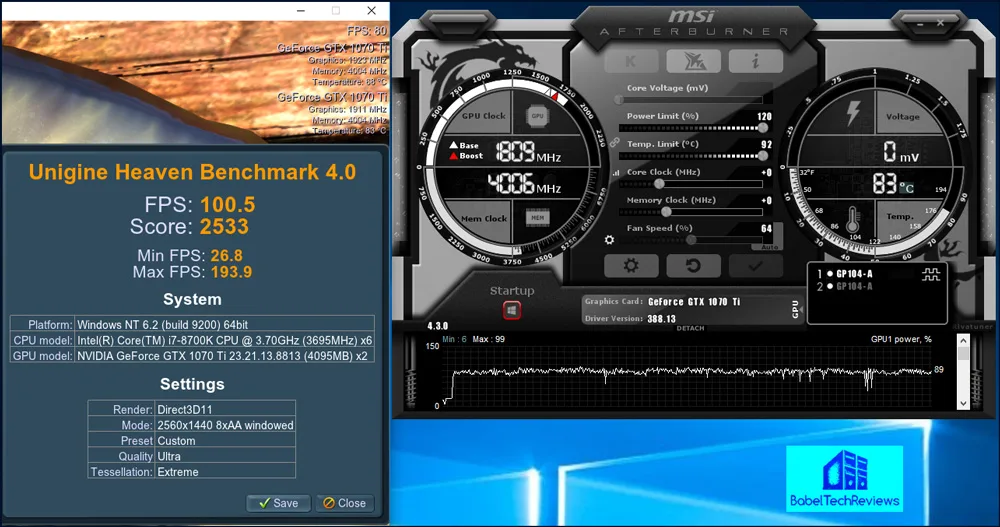
Task: Click the Temp. Limit value 92
Action: tap(767, 144)
